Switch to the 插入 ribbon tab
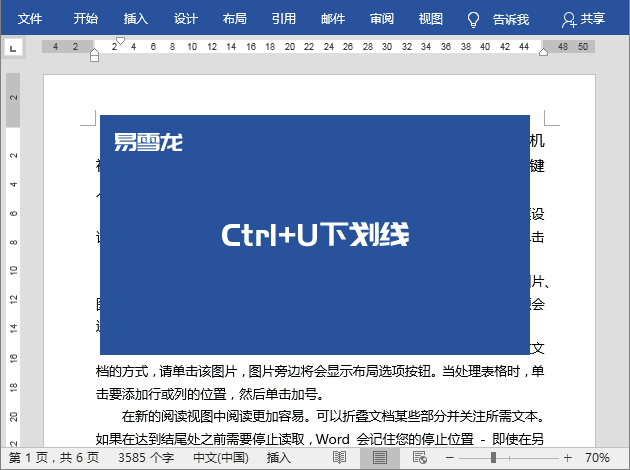The width and height of the screenshot is (630, 470). [135, 18]
